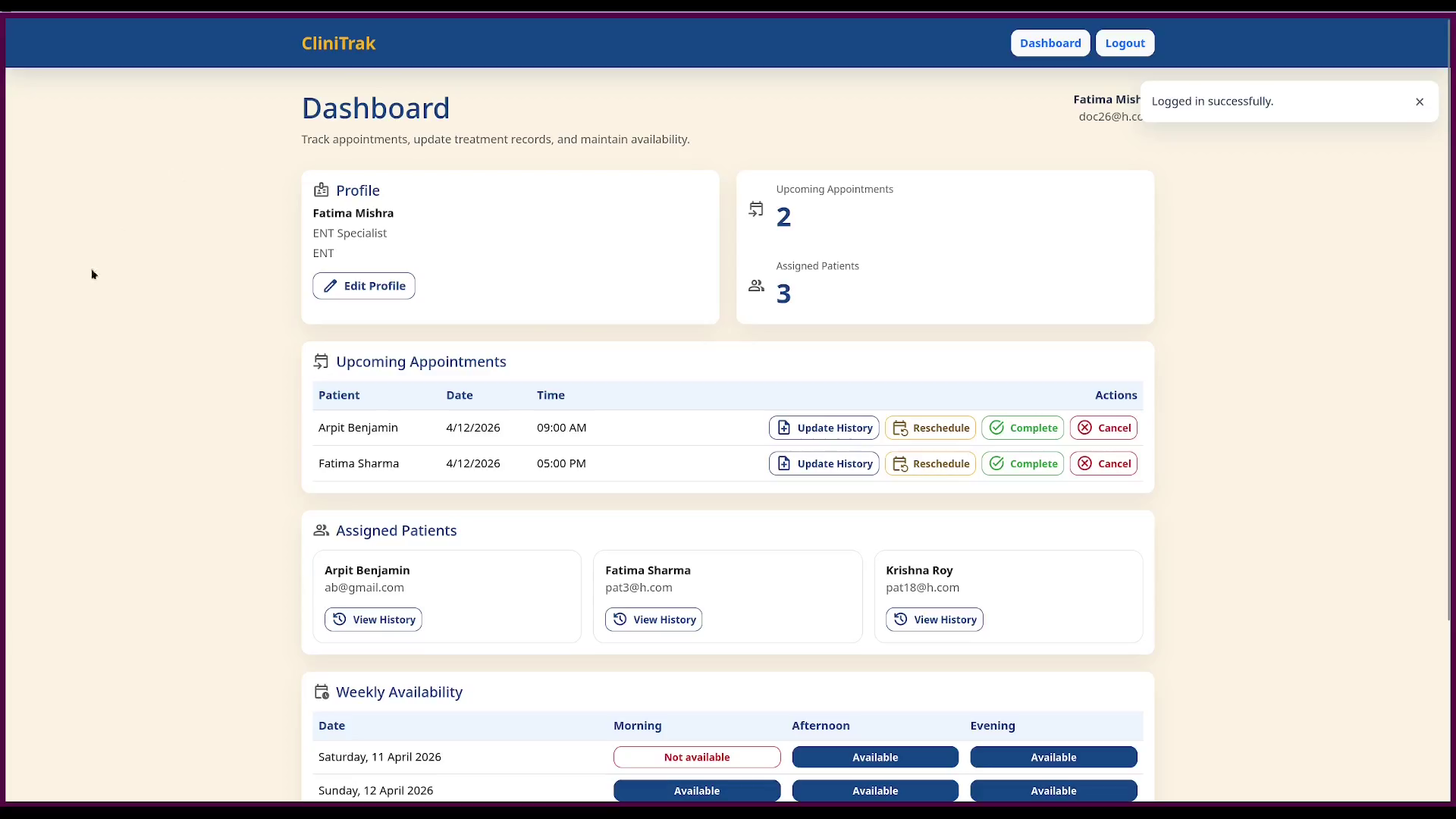Update History for Arpit Benjamin's appointment
This screenshot has width=1456, height=819.
coord(824,428)
